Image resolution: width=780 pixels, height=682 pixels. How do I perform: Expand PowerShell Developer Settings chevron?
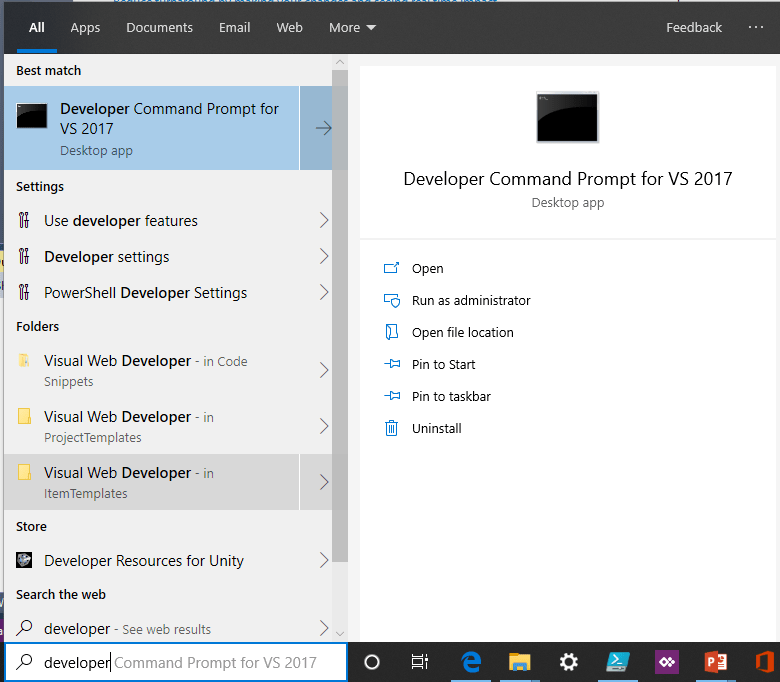click(324, 292)
